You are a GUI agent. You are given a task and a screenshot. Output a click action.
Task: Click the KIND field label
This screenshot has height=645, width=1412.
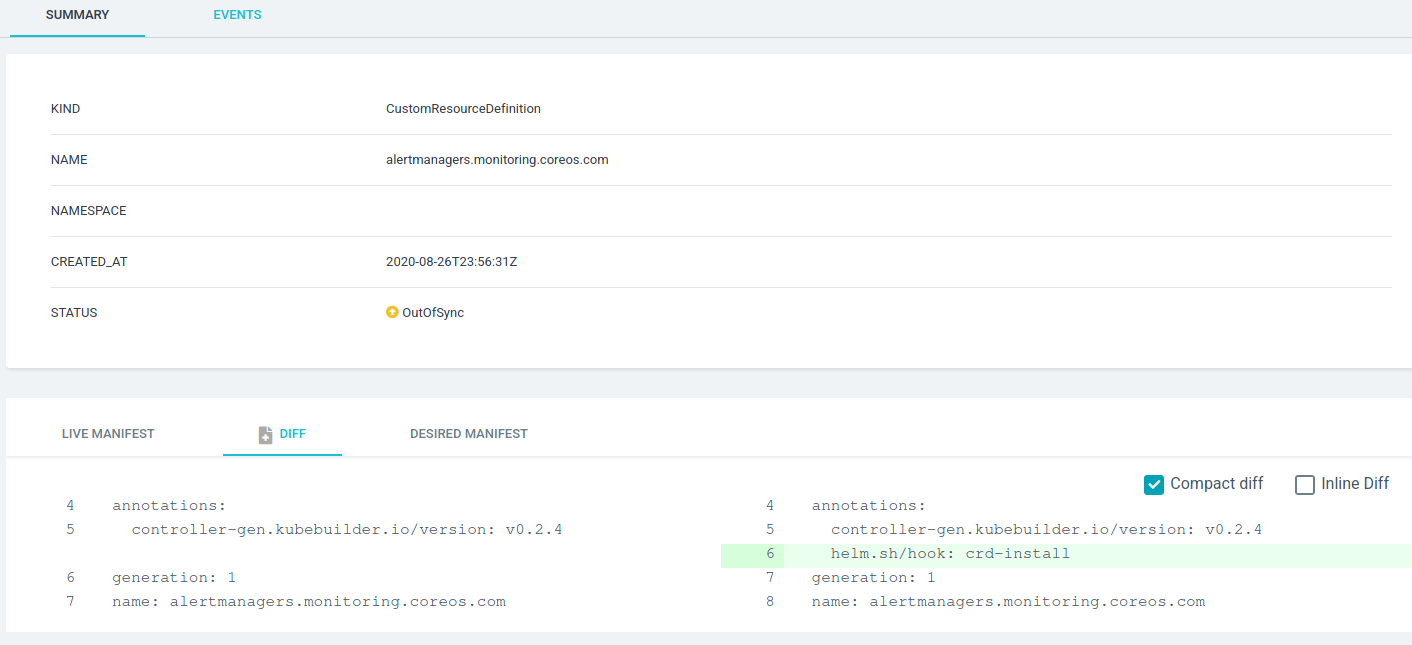coord(65,109)
